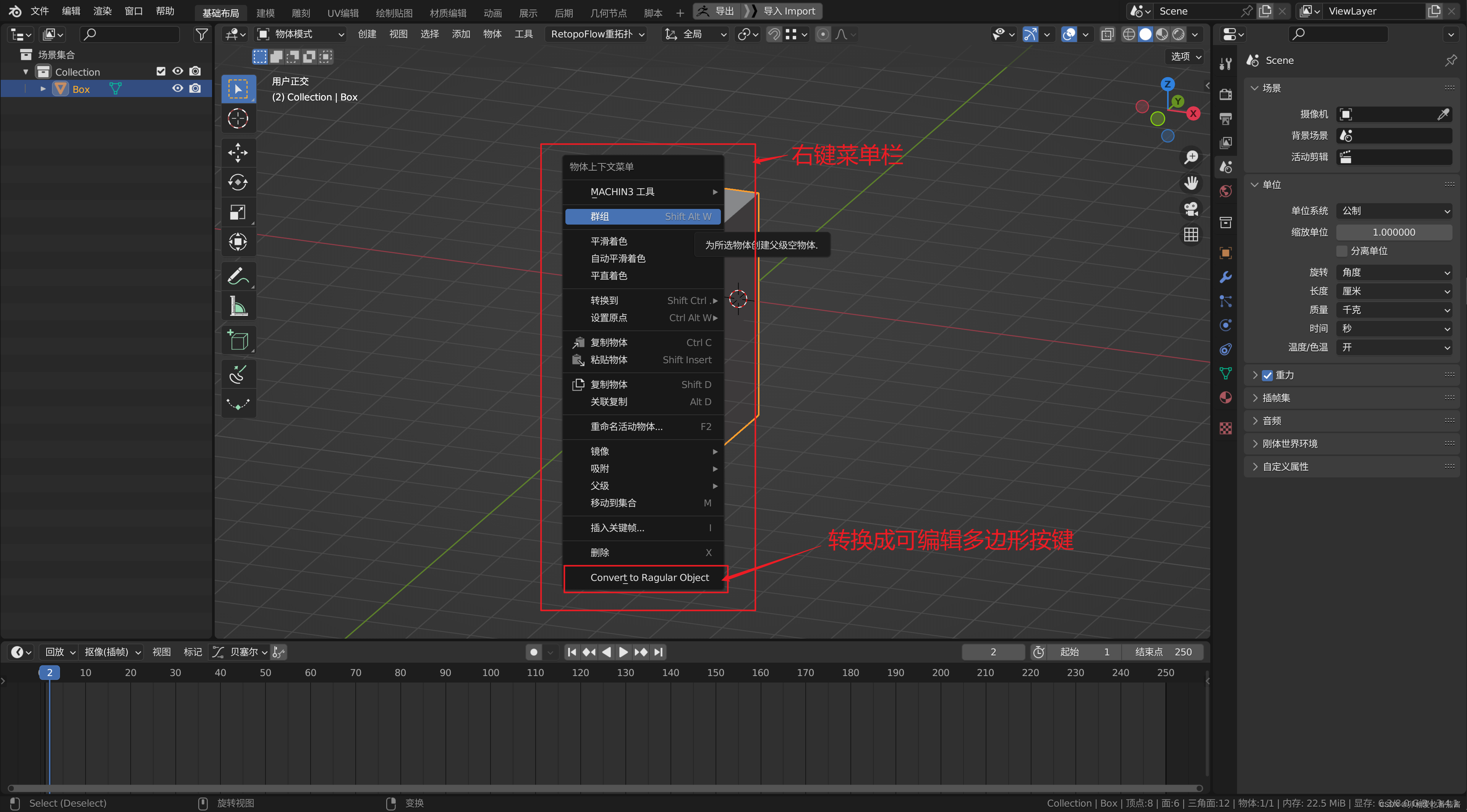This screenshot has height=812, width=1467.
Task: Switch to rendered shading mode
Action: pos(1178,34)
